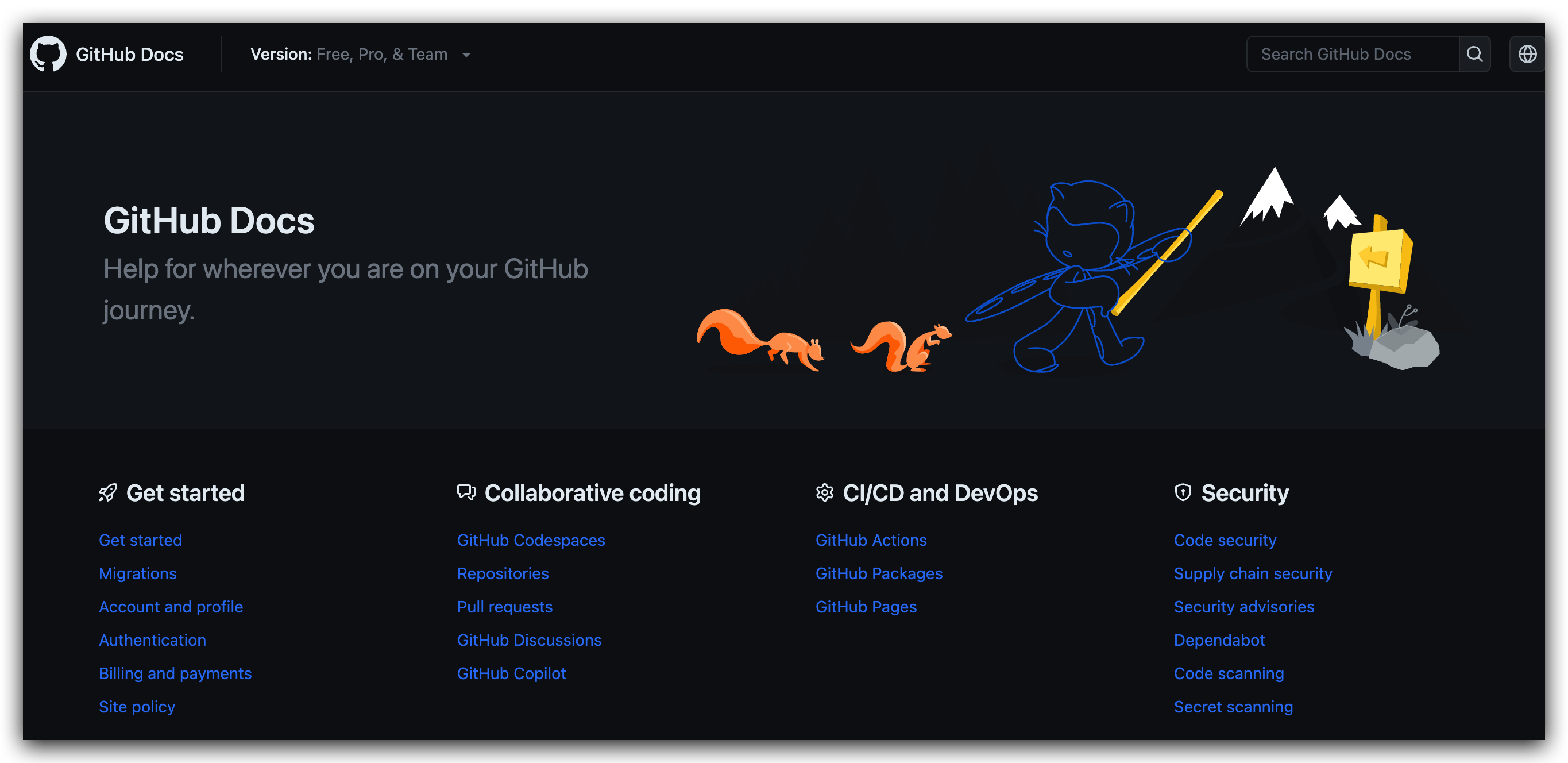Navigate to Authentication documentation
Viewport: 1568px width, 763px height.
click(x=152, y=639)
